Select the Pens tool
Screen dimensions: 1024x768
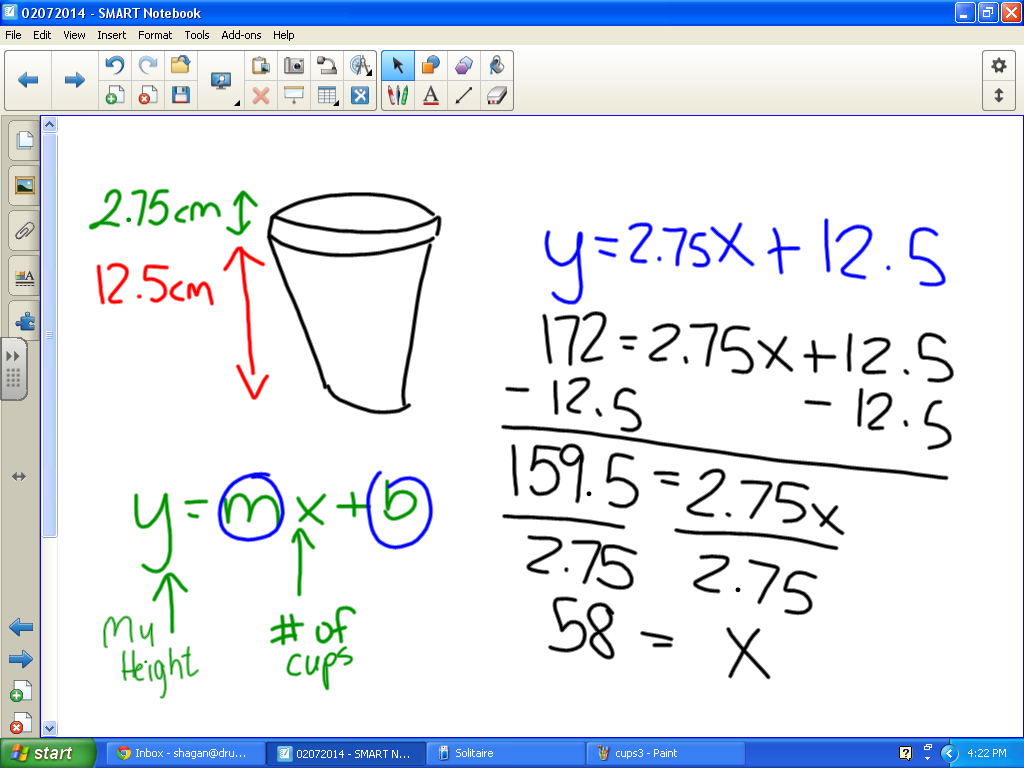397,95
